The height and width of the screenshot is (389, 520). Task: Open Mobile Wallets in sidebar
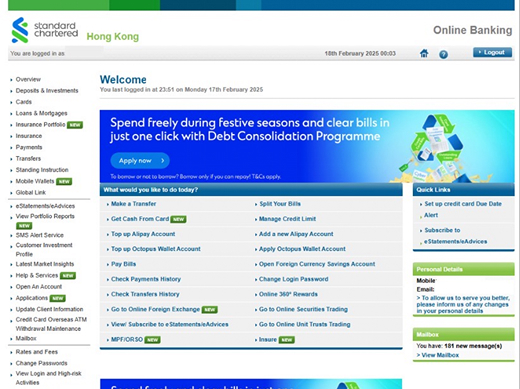(x=35, y=181)
